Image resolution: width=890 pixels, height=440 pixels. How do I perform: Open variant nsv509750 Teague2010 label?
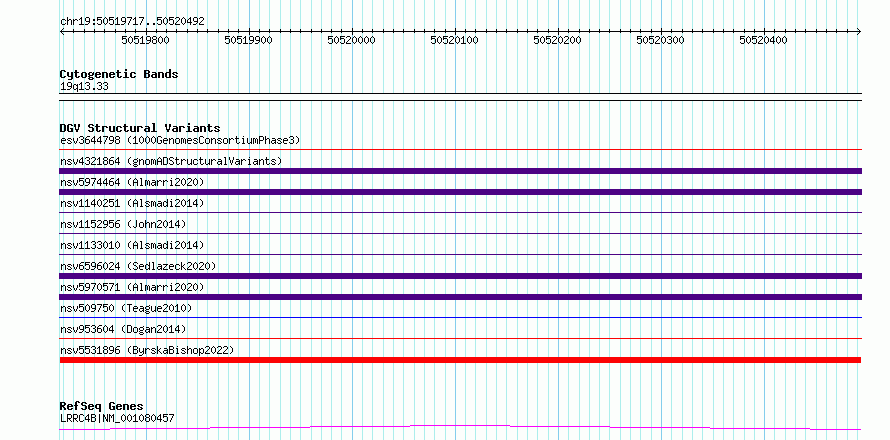point(126,308)
